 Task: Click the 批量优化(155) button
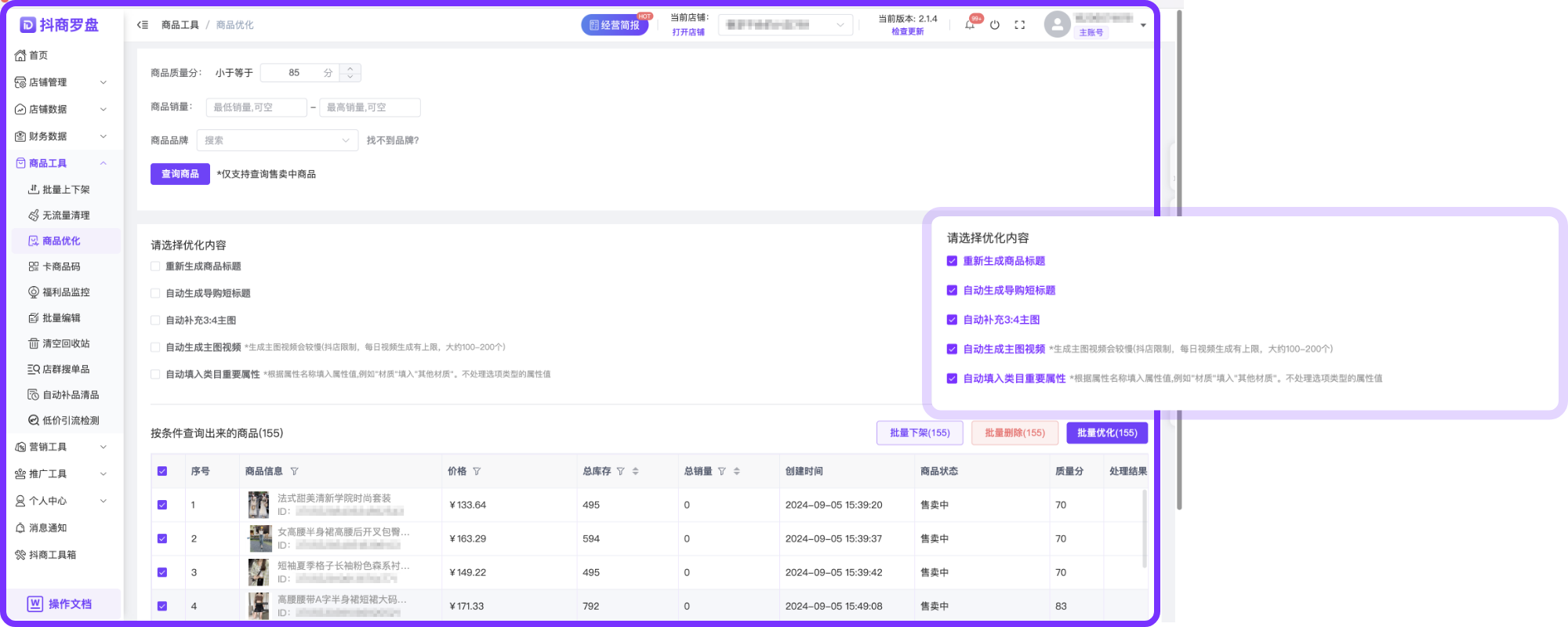(1106, 433)
